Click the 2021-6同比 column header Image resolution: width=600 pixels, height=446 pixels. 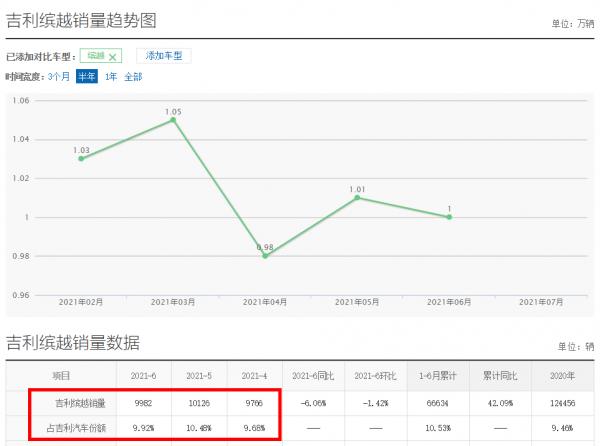[x=312, y=375]
